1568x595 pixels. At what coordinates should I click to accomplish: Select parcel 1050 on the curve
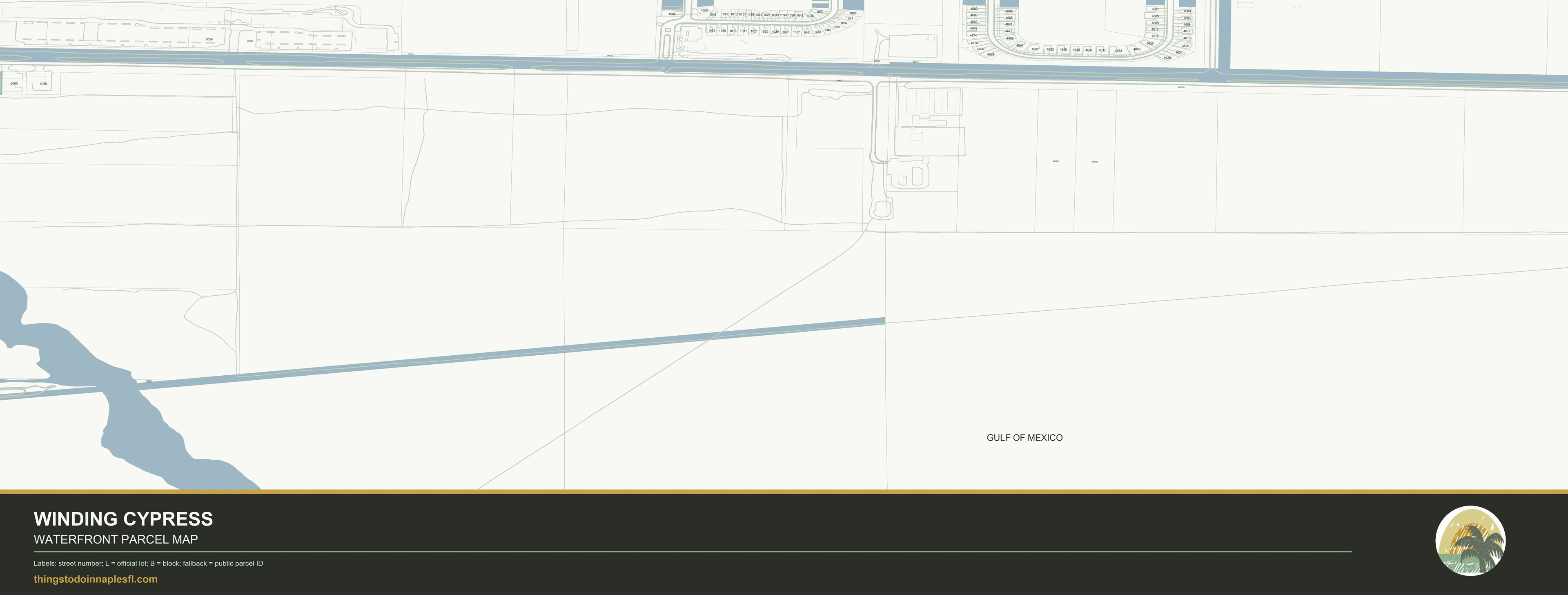pyautogui.click(x=820, y=11)
